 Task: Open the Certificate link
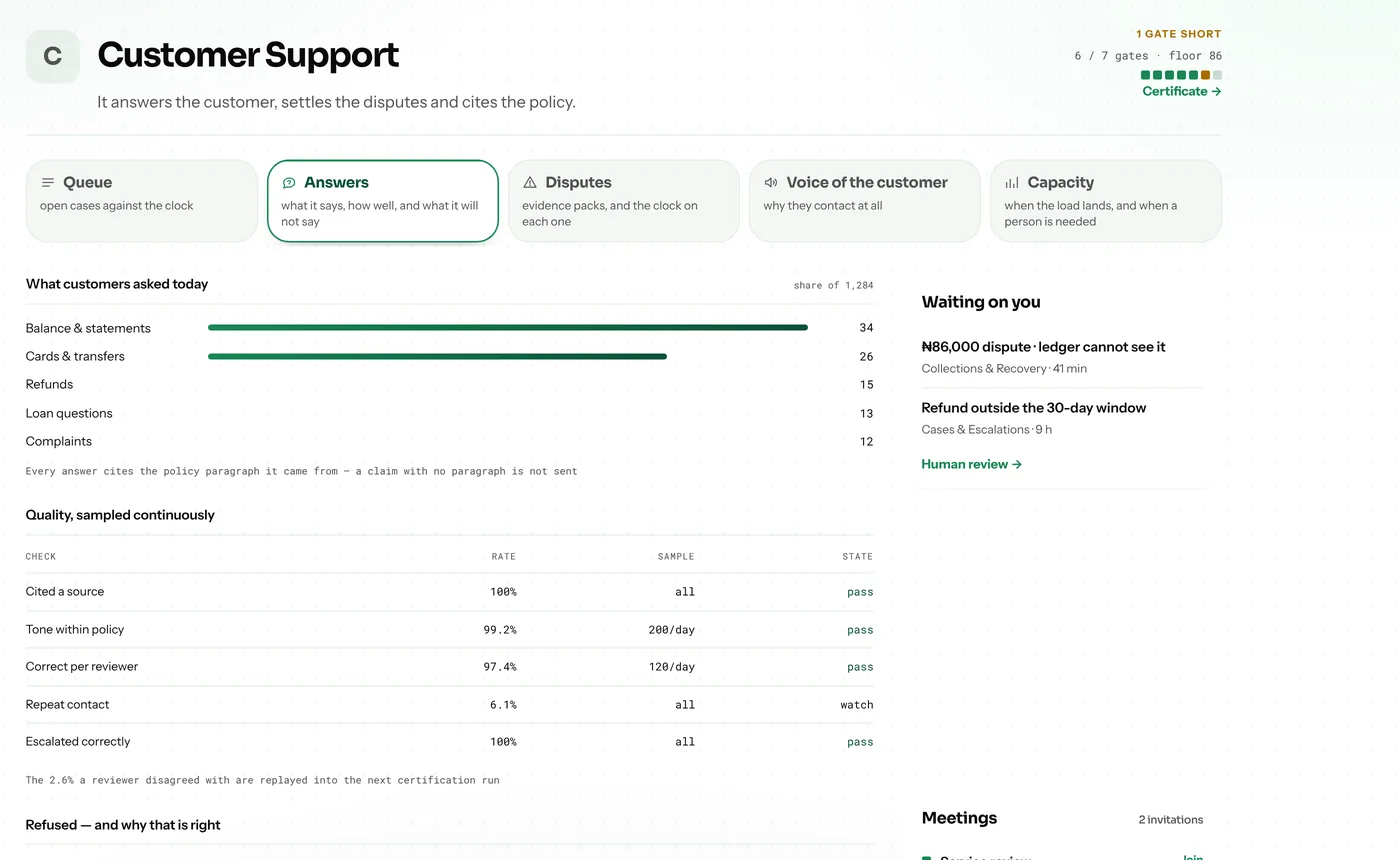[1182, 91]
